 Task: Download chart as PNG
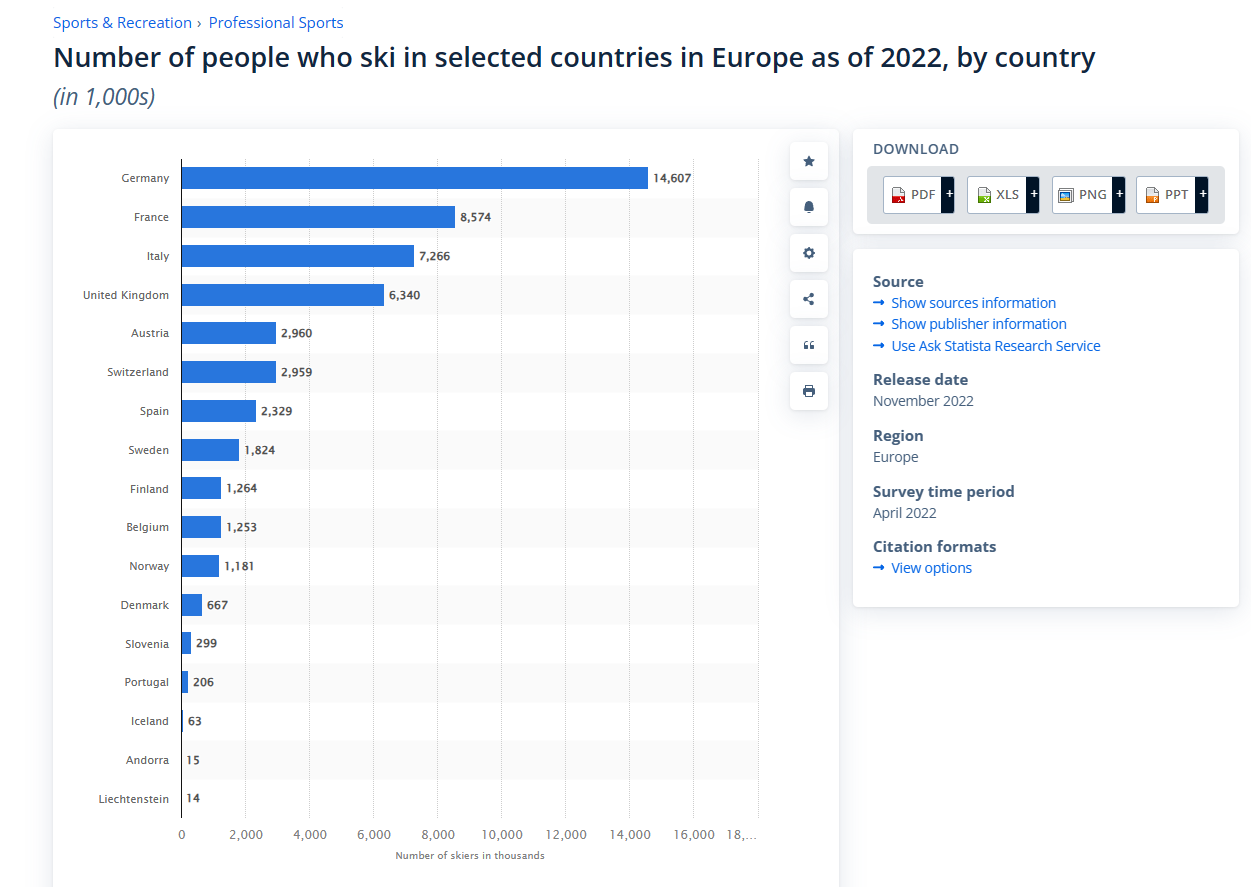click(x=1081, y=194)
